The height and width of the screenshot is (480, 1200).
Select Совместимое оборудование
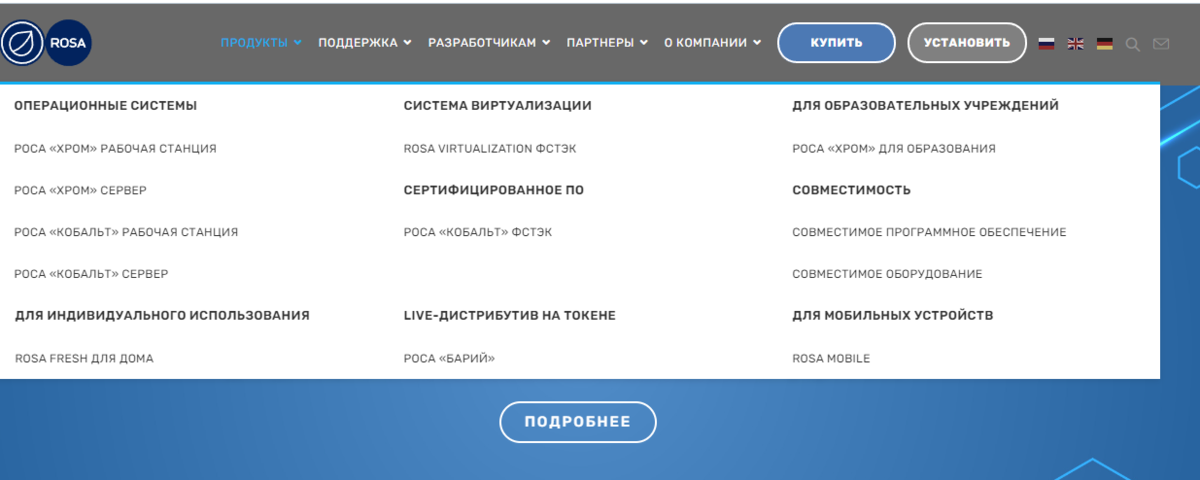click(888, 274)
